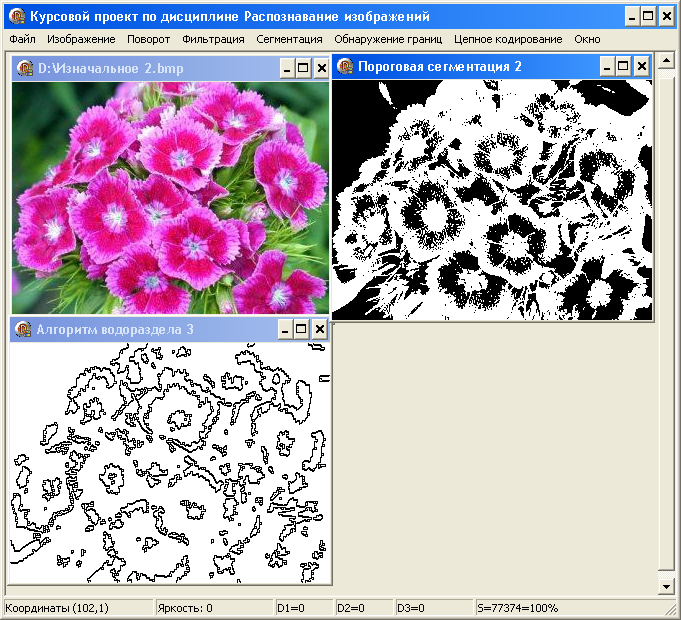Click the Яркость: 0 status field
The height and width of the screenshot is (620, 681).
(214, 608)
